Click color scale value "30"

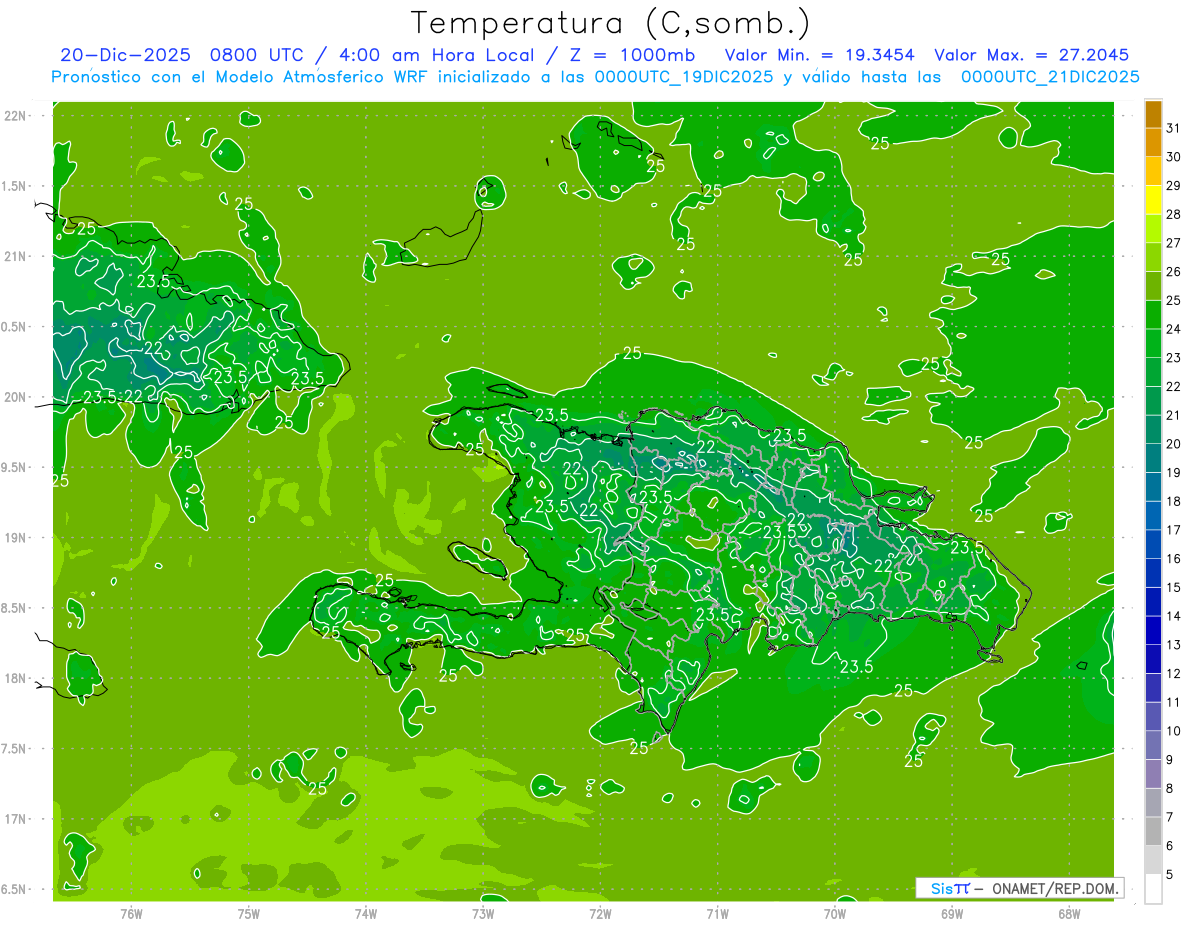(1173, 157)
